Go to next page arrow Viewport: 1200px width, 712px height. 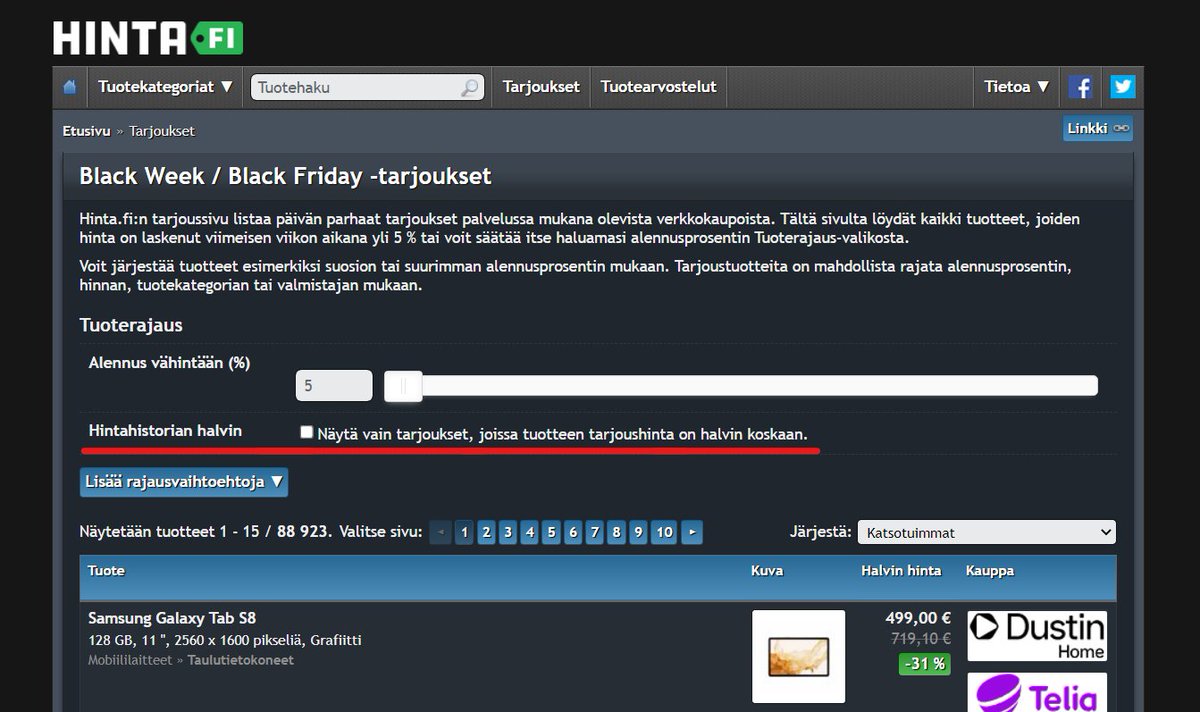[692, 532]
